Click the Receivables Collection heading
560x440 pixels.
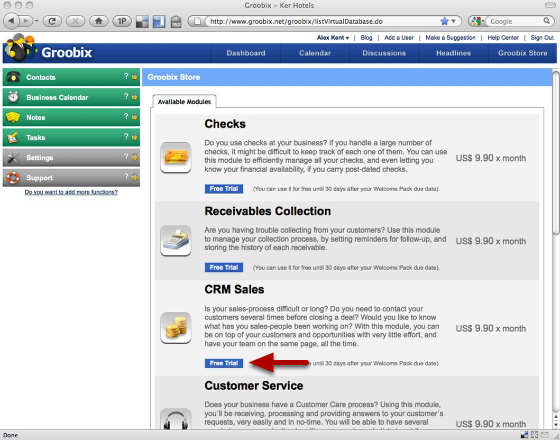[268, 211]
